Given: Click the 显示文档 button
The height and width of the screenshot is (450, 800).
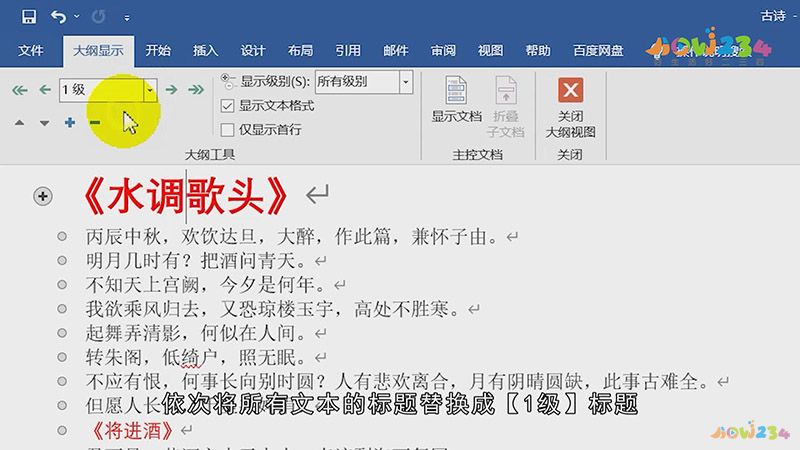Looking at the screenshot, I should (x=456, y=99).
